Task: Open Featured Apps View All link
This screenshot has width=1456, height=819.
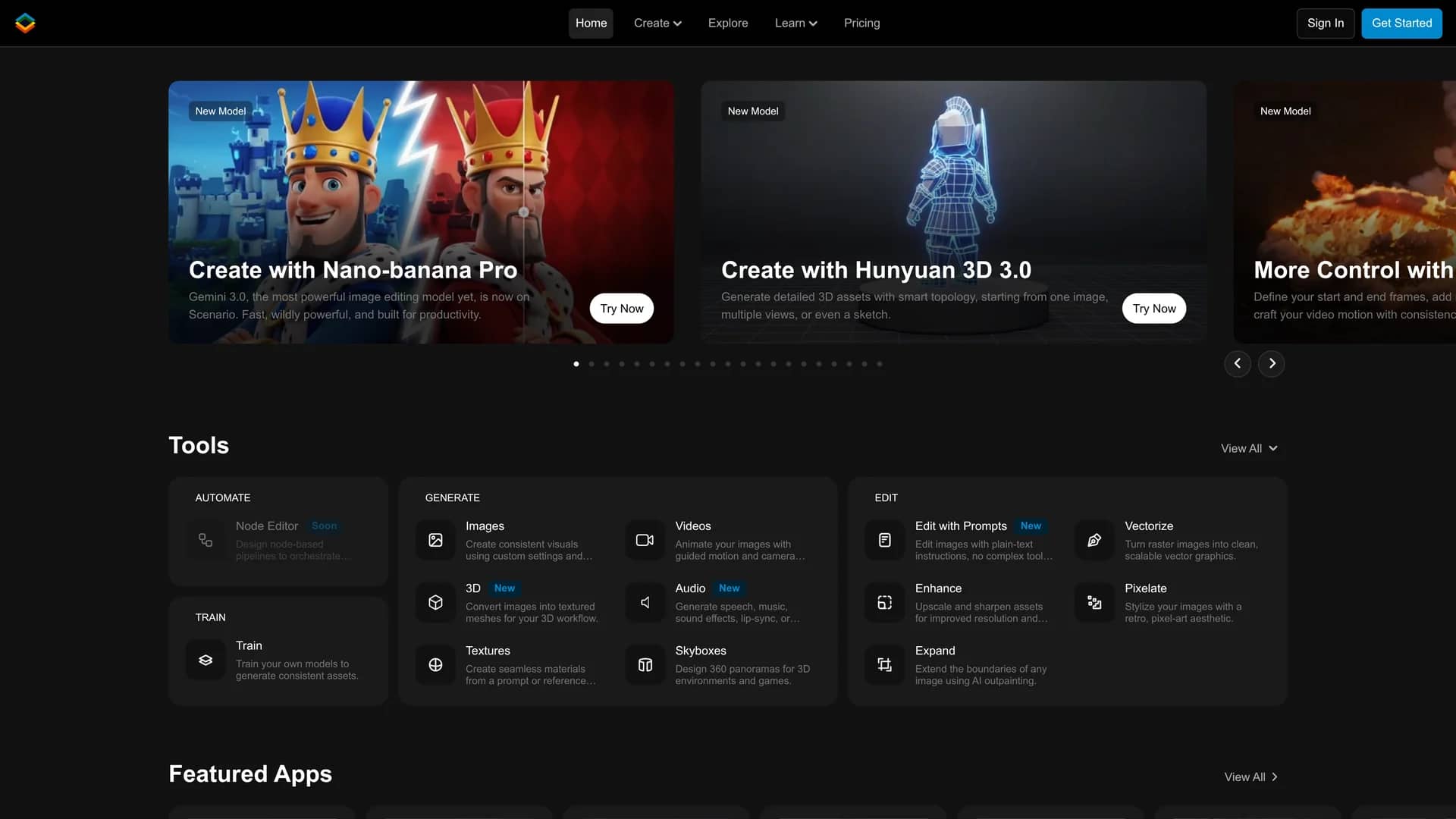Action: coord(1251,777)
